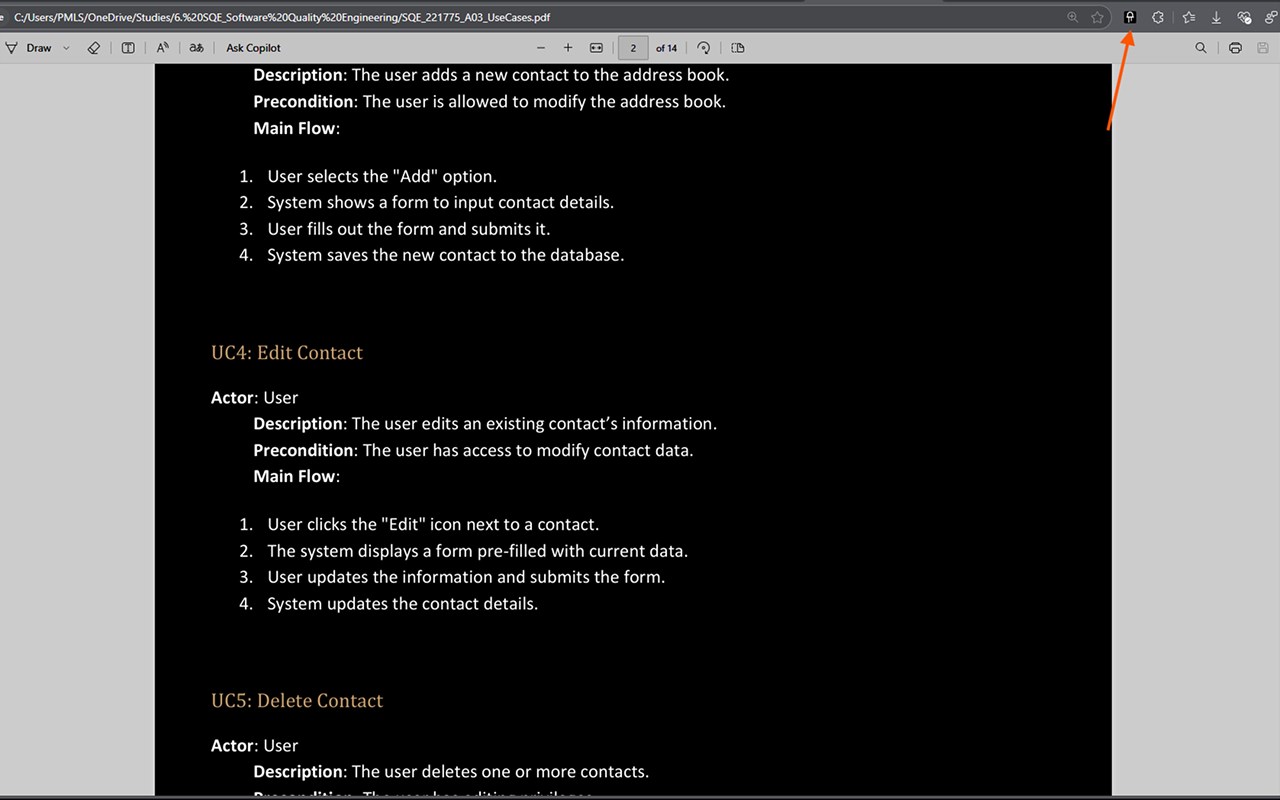Screen dimensions: 1280x800
Task: Click the Add text tool
Action: point(128,48)
